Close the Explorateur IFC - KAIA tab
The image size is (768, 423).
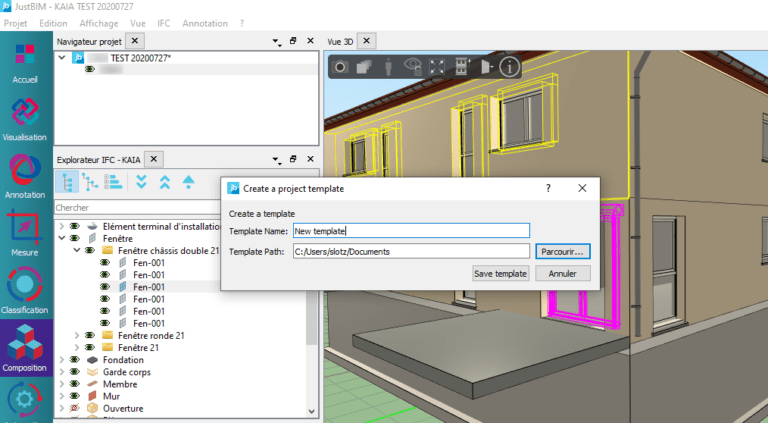[153, 159]
